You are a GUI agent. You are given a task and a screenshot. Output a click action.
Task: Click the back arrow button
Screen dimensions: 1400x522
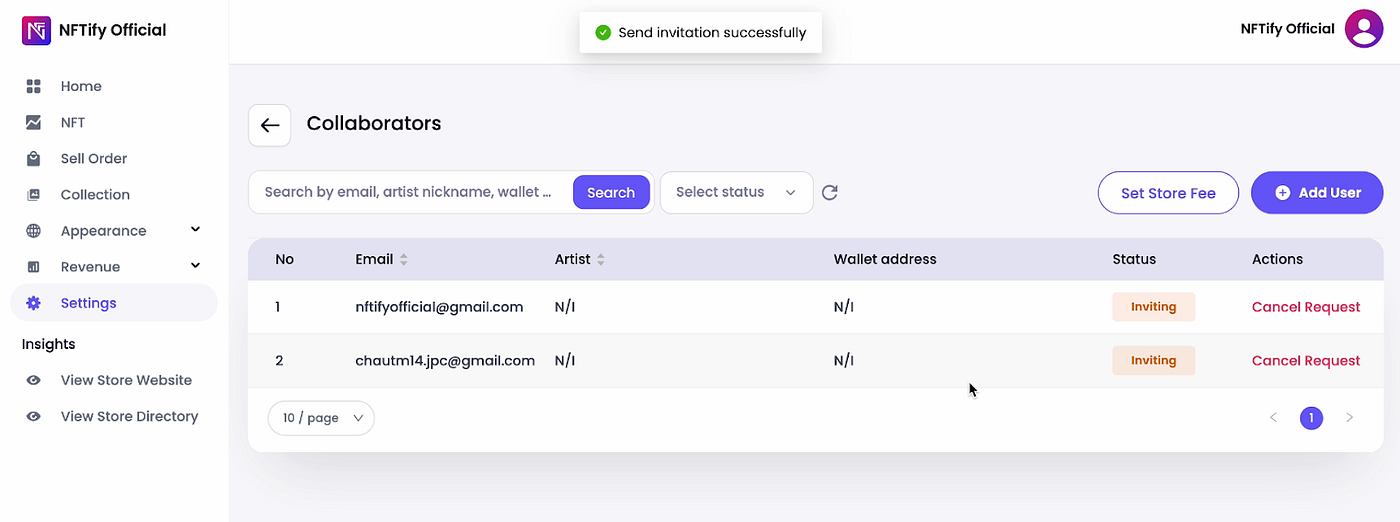click(x=269, y=125)
